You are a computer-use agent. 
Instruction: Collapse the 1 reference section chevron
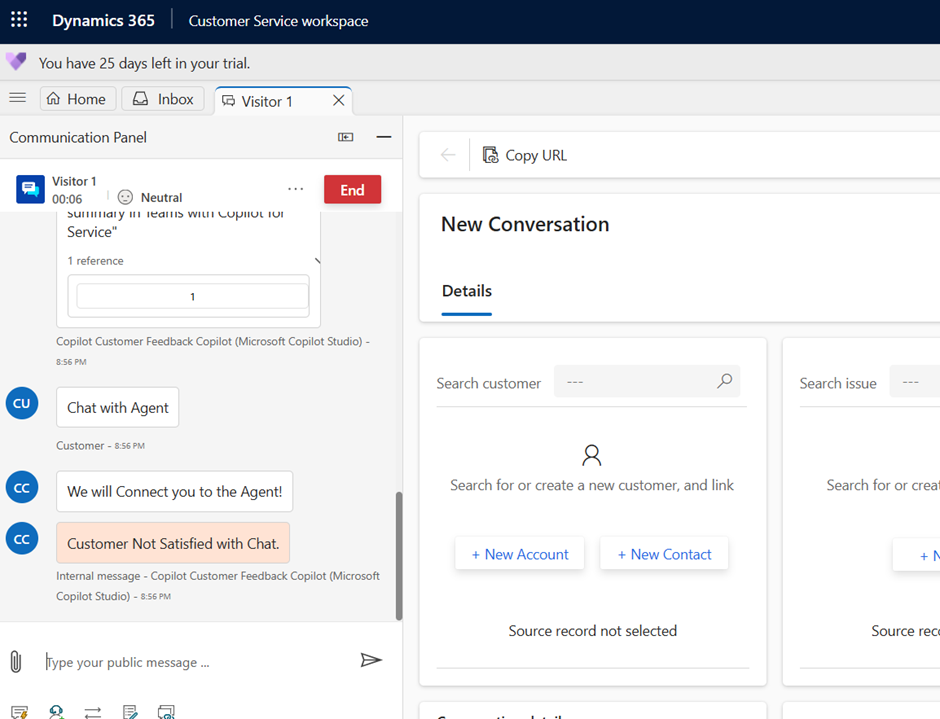(x=317, y=261)
